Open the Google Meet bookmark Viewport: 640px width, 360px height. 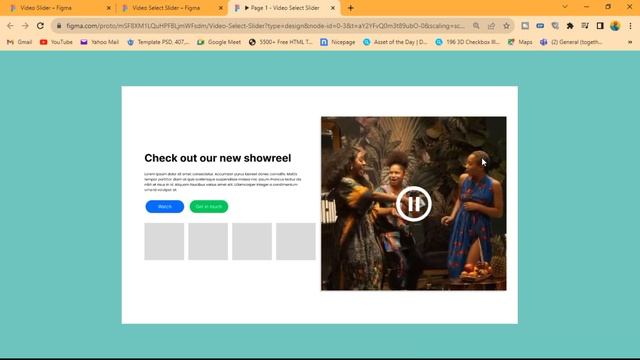tap(219, 42)
